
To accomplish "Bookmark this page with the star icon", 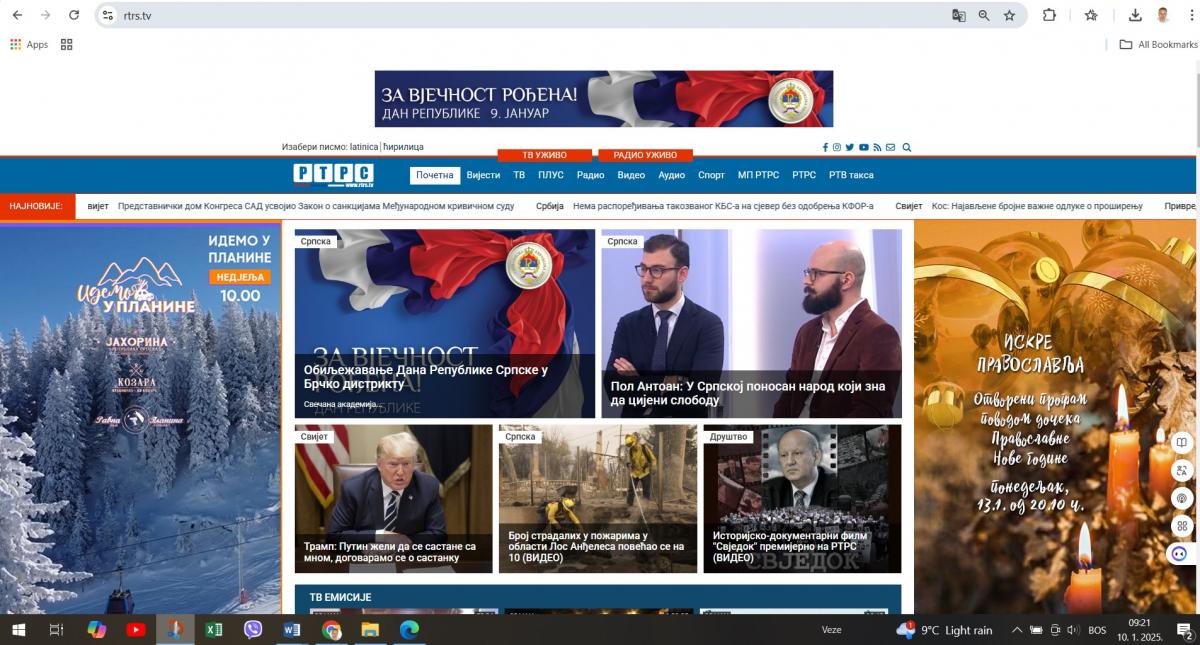I will [x=1009, y=15].
